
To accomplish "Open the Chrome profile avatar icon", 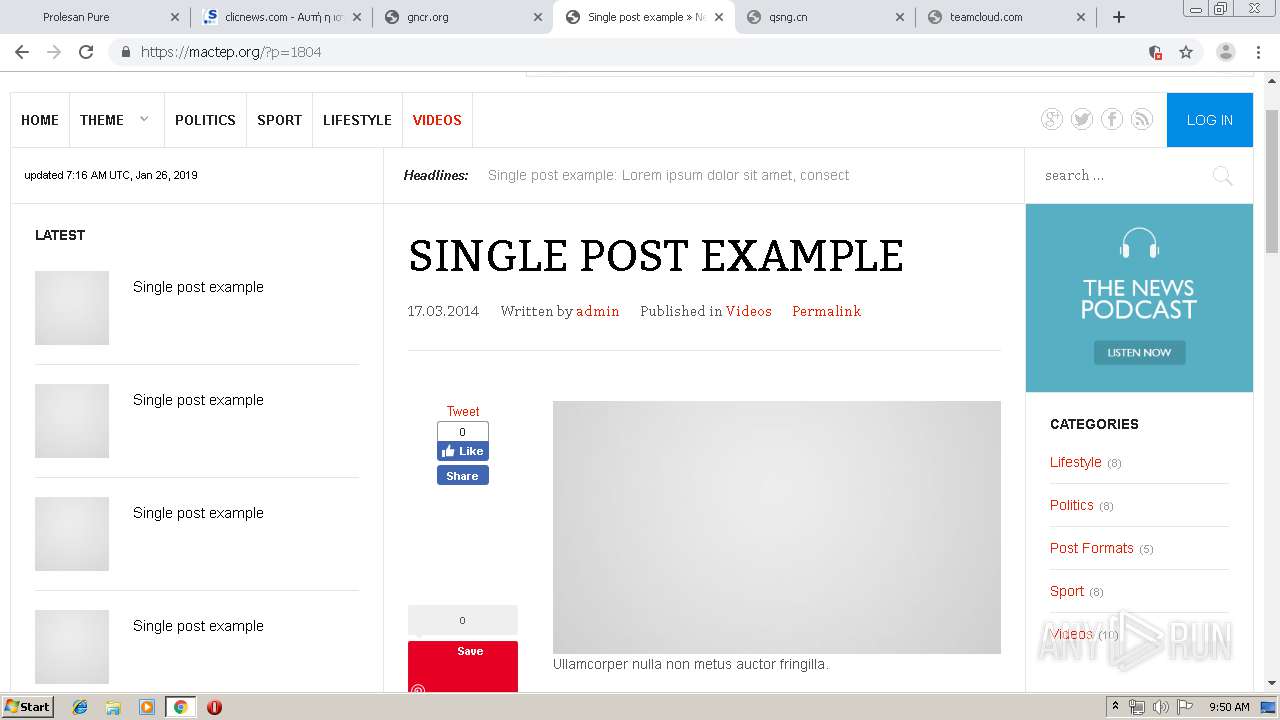I will [x=1225, y=52].
